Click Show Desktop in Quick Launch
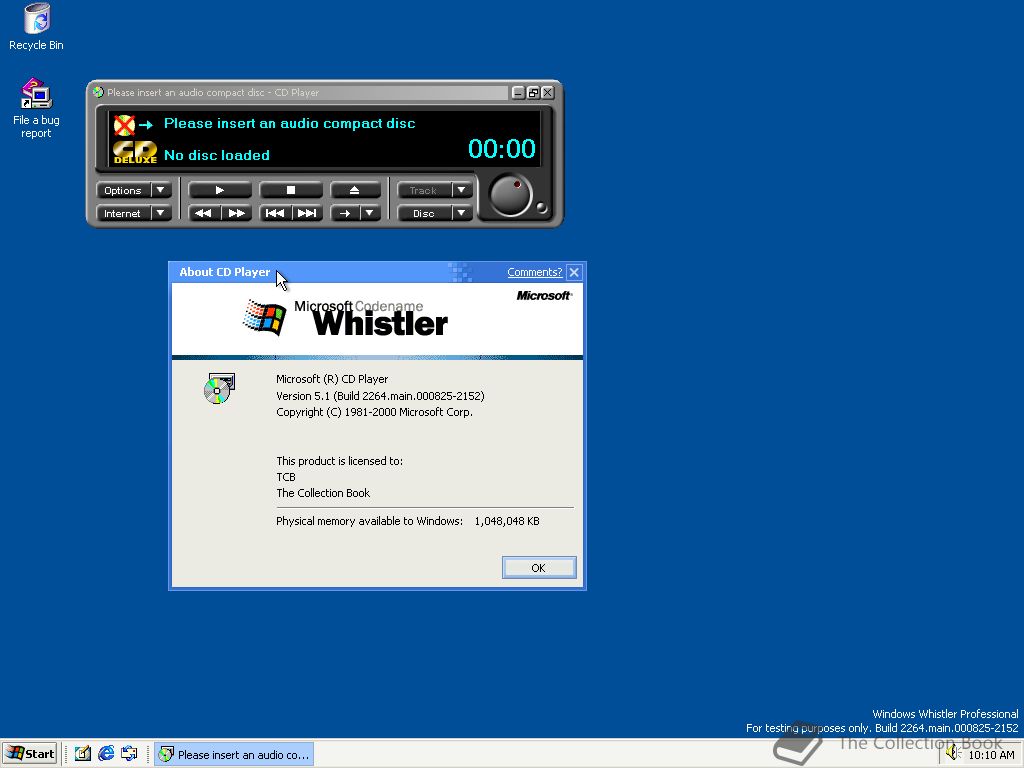Viewport: 1024px width, 768px height. (82, 754)
